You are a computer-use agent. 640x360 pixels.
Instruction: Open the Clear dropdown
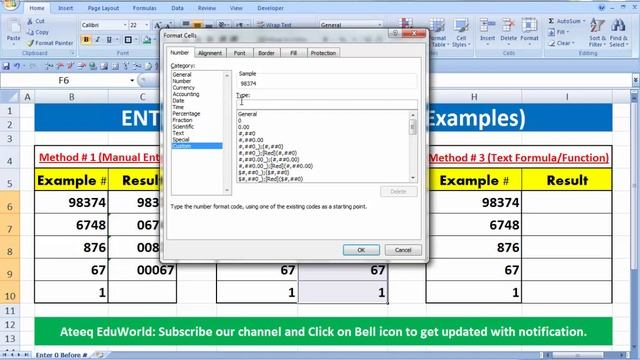tap(562, 43)
